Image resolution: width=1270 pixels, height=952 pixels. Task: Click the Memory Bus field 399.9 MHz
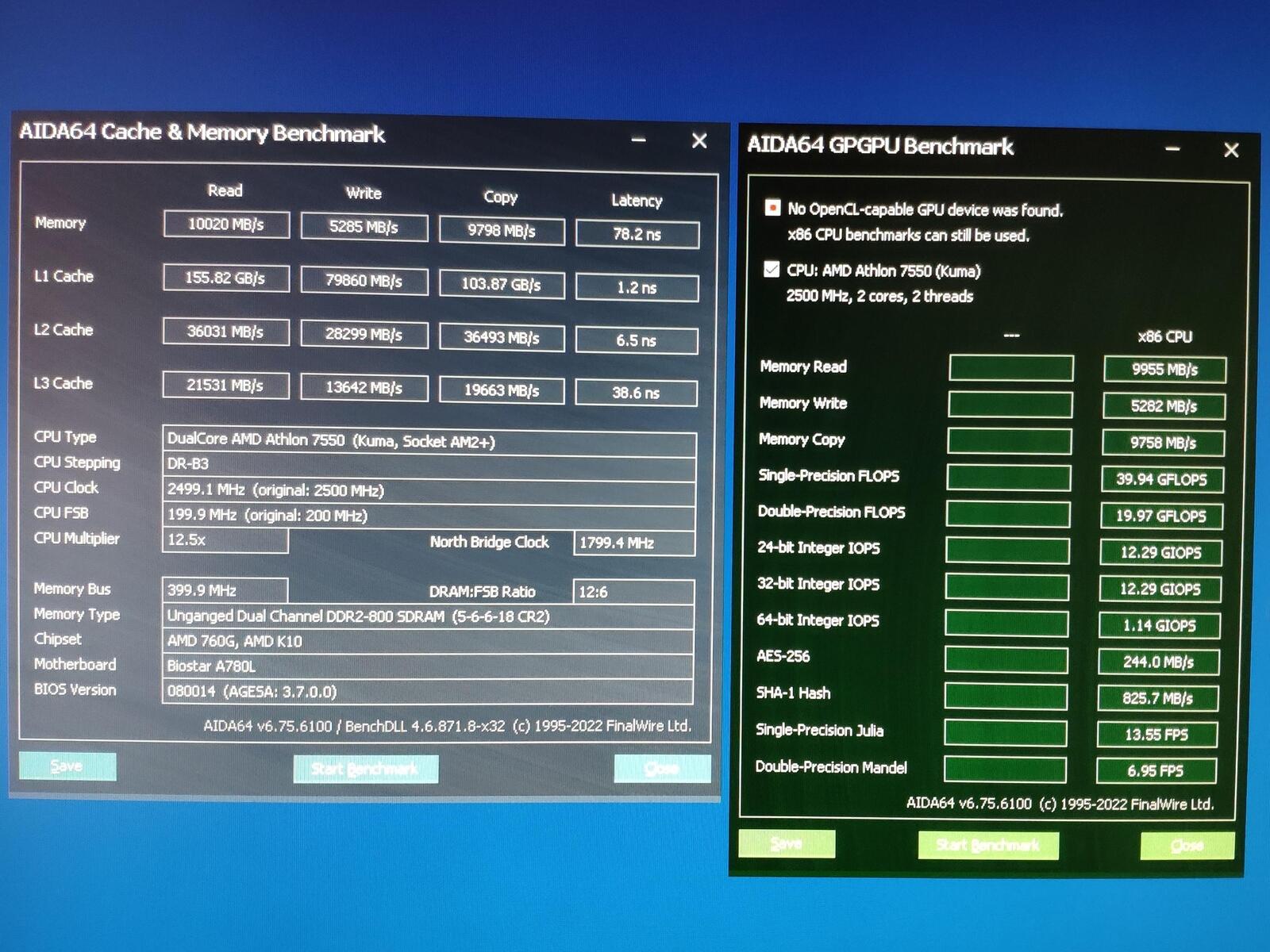225,590
